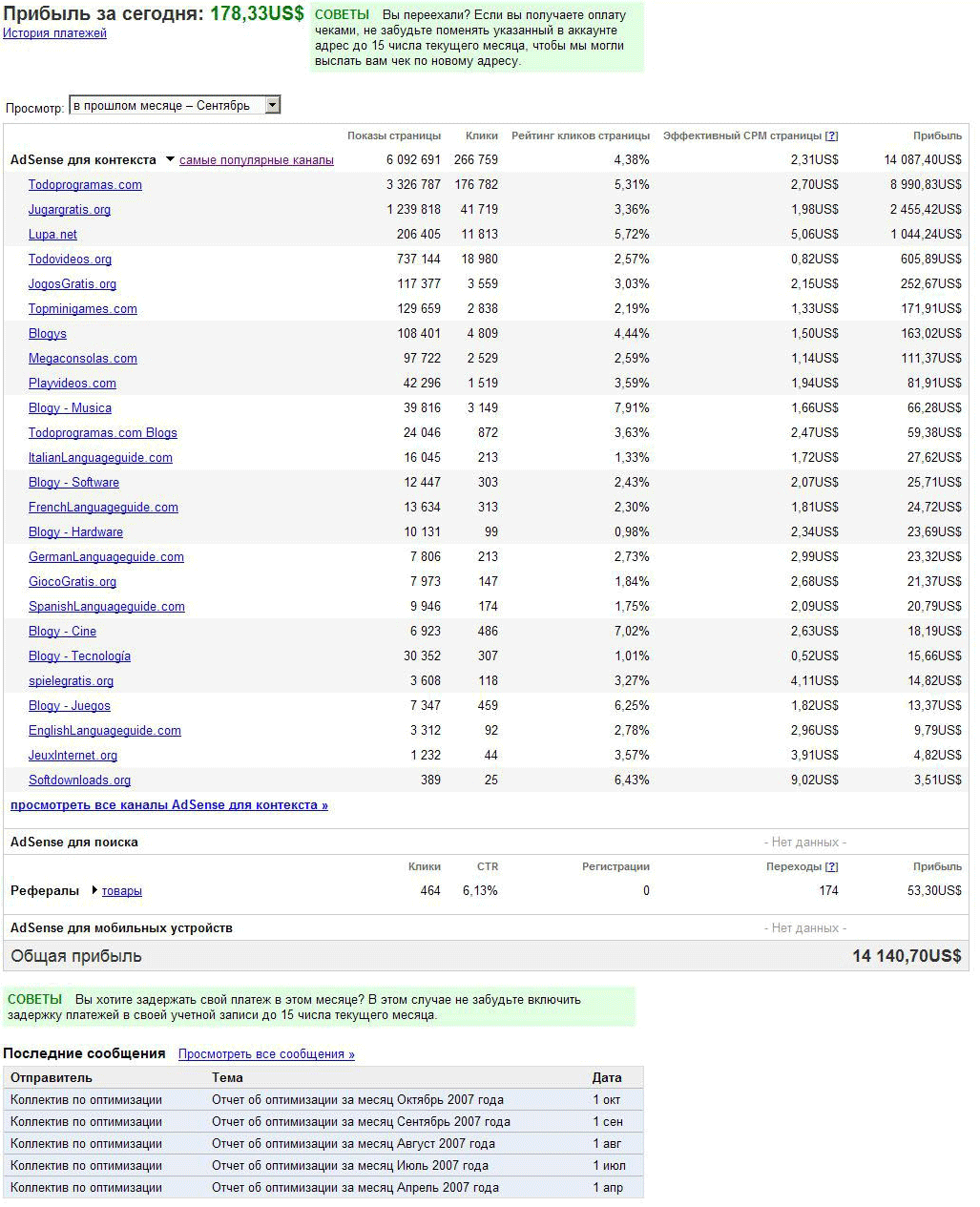
Task: Open the Эффективный CPM страницы help [?] link
Action: 832,135
